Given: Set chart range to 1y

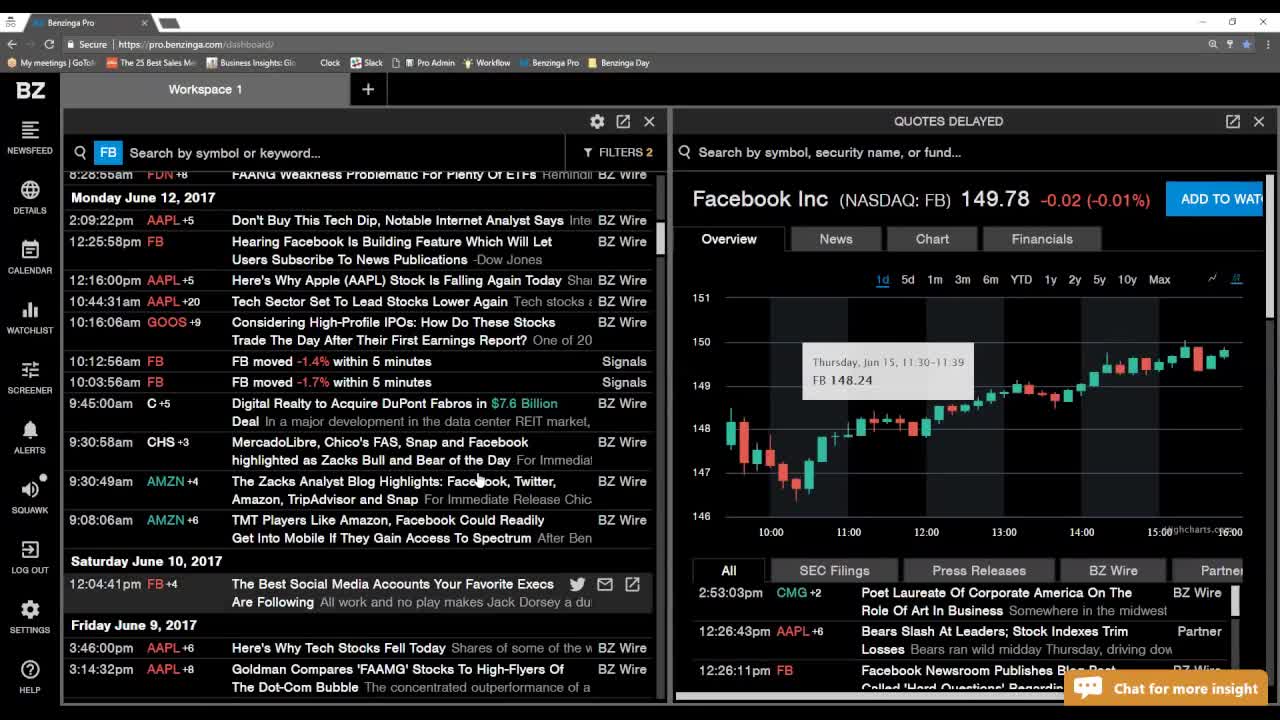Looking at the screenshot, I should (x=1050, y=279).
